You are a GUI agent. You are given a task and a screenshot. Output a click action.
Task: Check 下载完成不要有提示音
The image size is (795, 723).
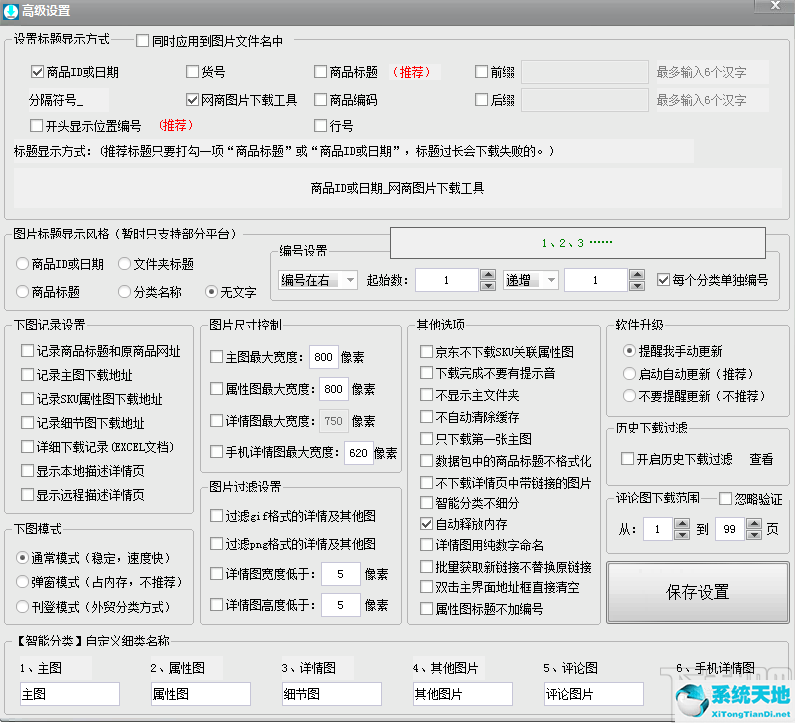pyautogui.click(x=426, y=373)
